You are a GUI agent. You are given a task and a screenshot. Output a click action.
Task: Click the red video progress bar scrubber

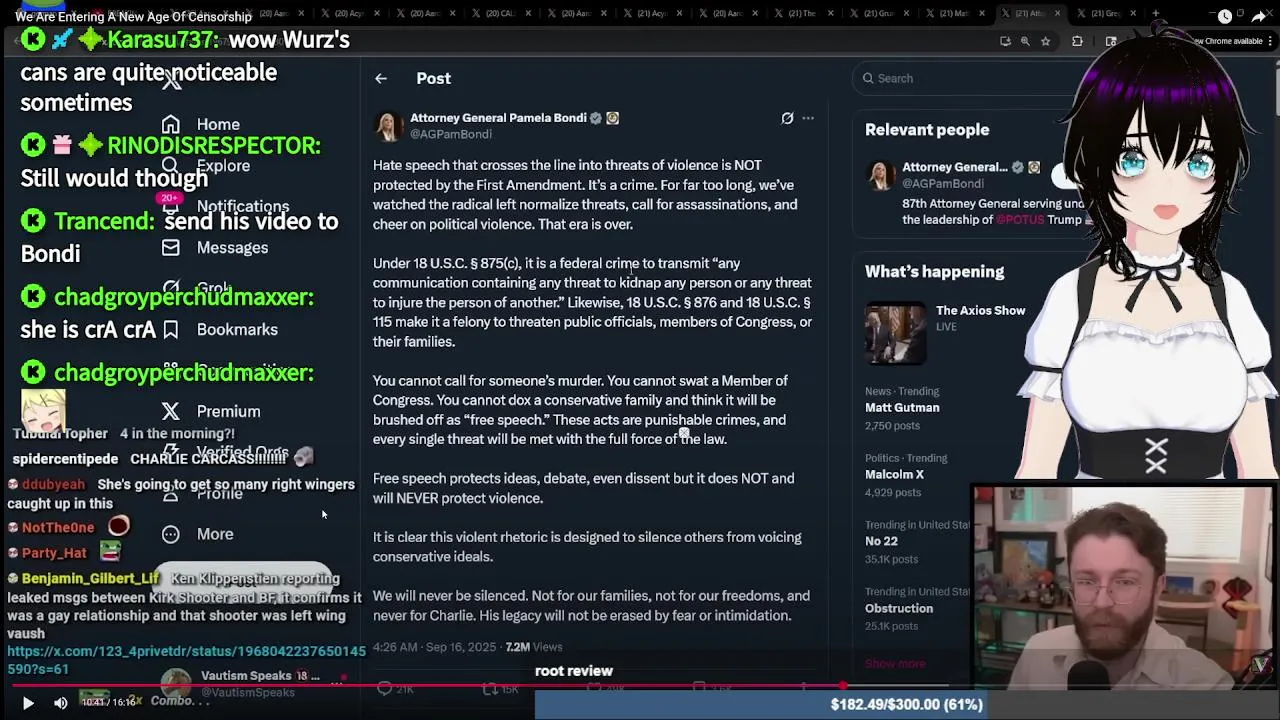click(843, 687)
